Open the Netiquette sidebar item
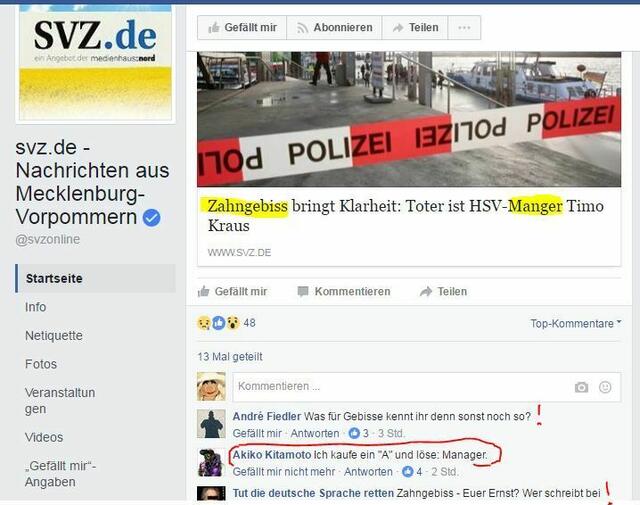The image size is (640, 505). pyautogui.click(x=54, y=336)
